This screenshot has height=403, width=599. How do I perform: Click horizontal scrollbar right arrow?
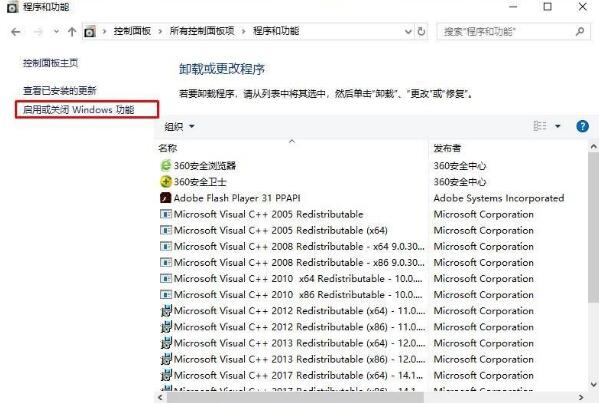coord(581,398)
